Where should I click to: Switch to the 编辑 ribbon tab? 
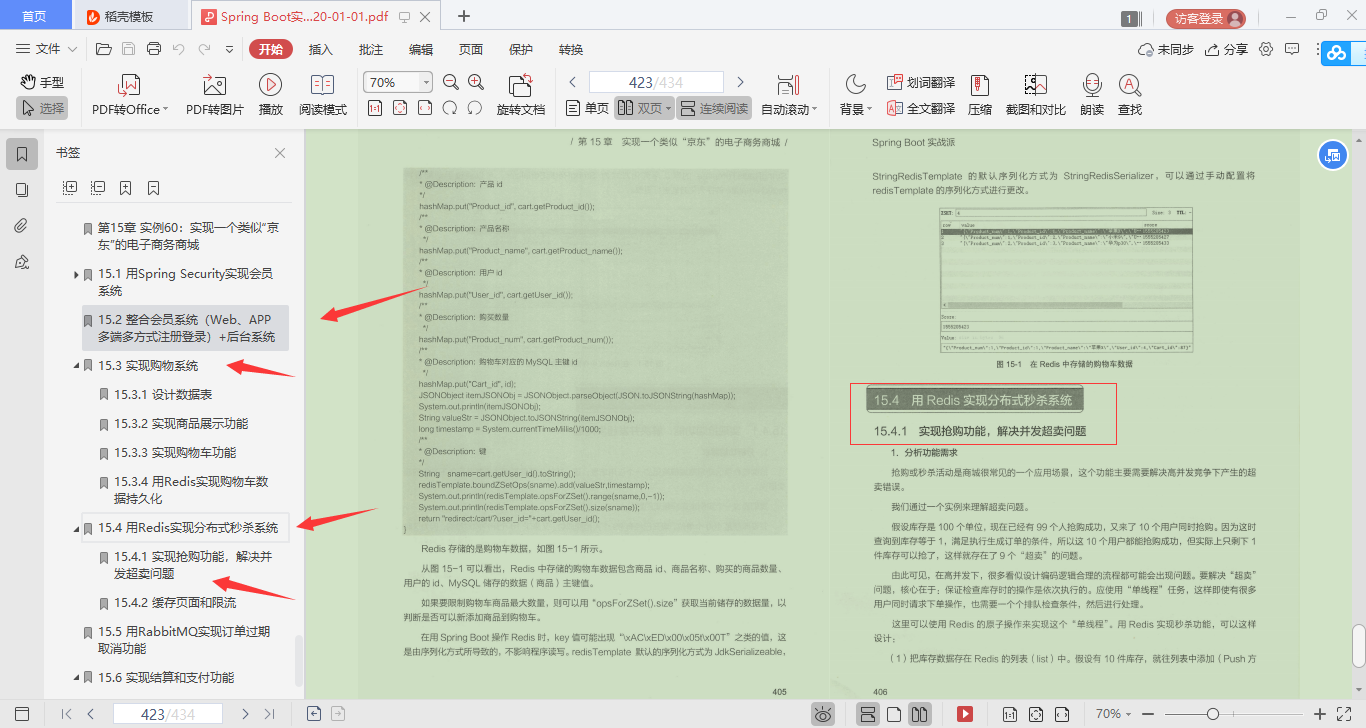[421, 49]
